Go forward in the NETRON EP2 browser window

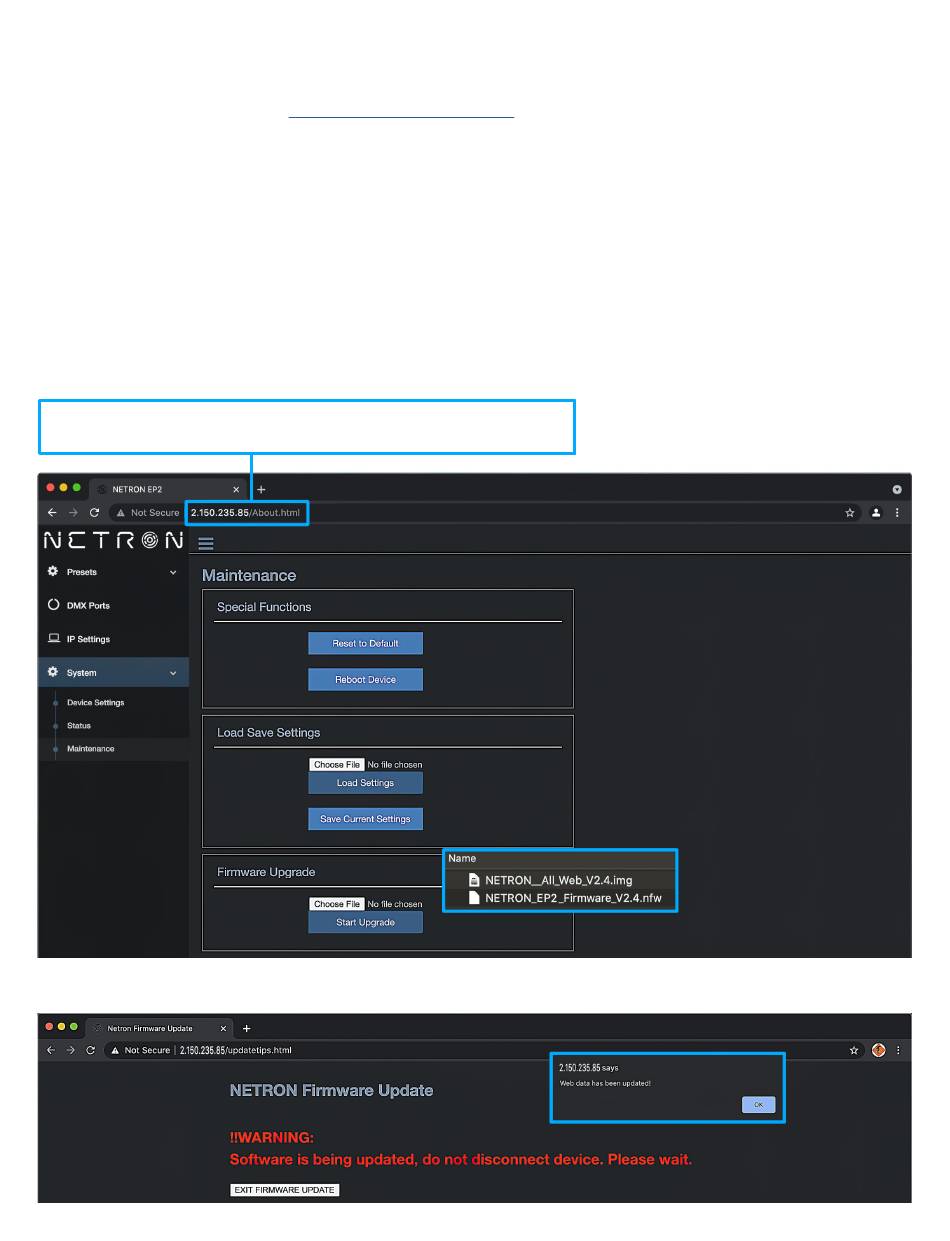73,512
